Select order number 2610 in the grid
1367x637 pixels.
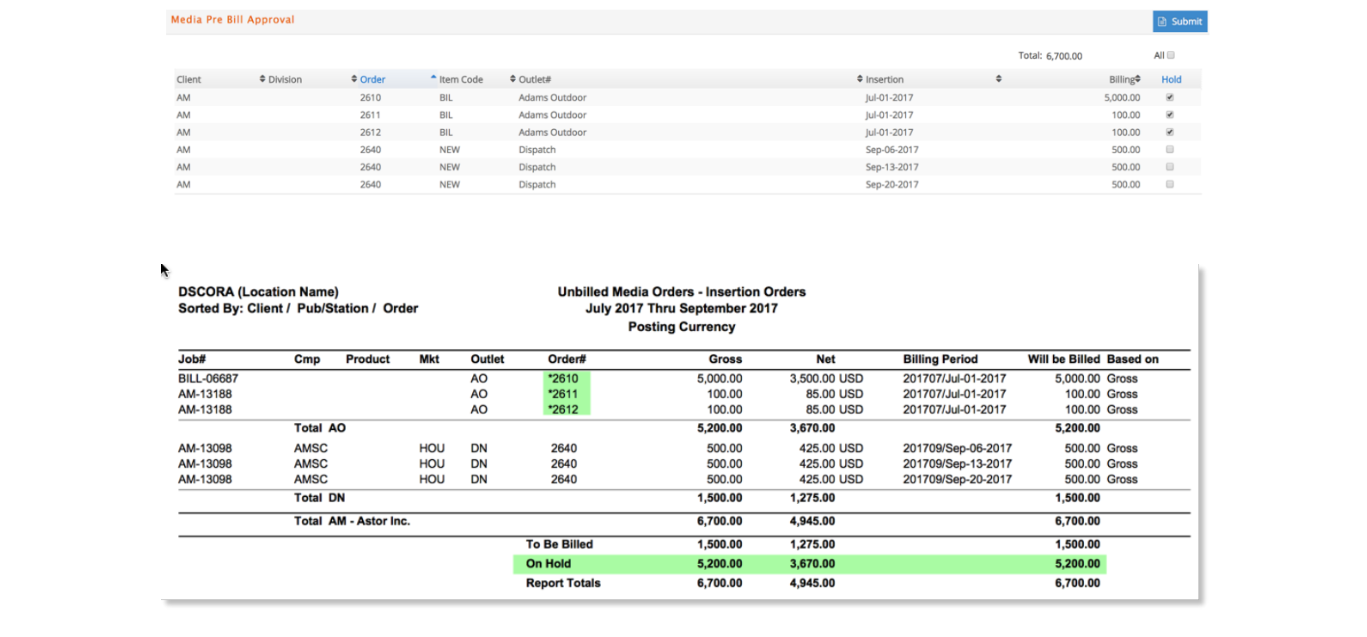pos(371,98)
